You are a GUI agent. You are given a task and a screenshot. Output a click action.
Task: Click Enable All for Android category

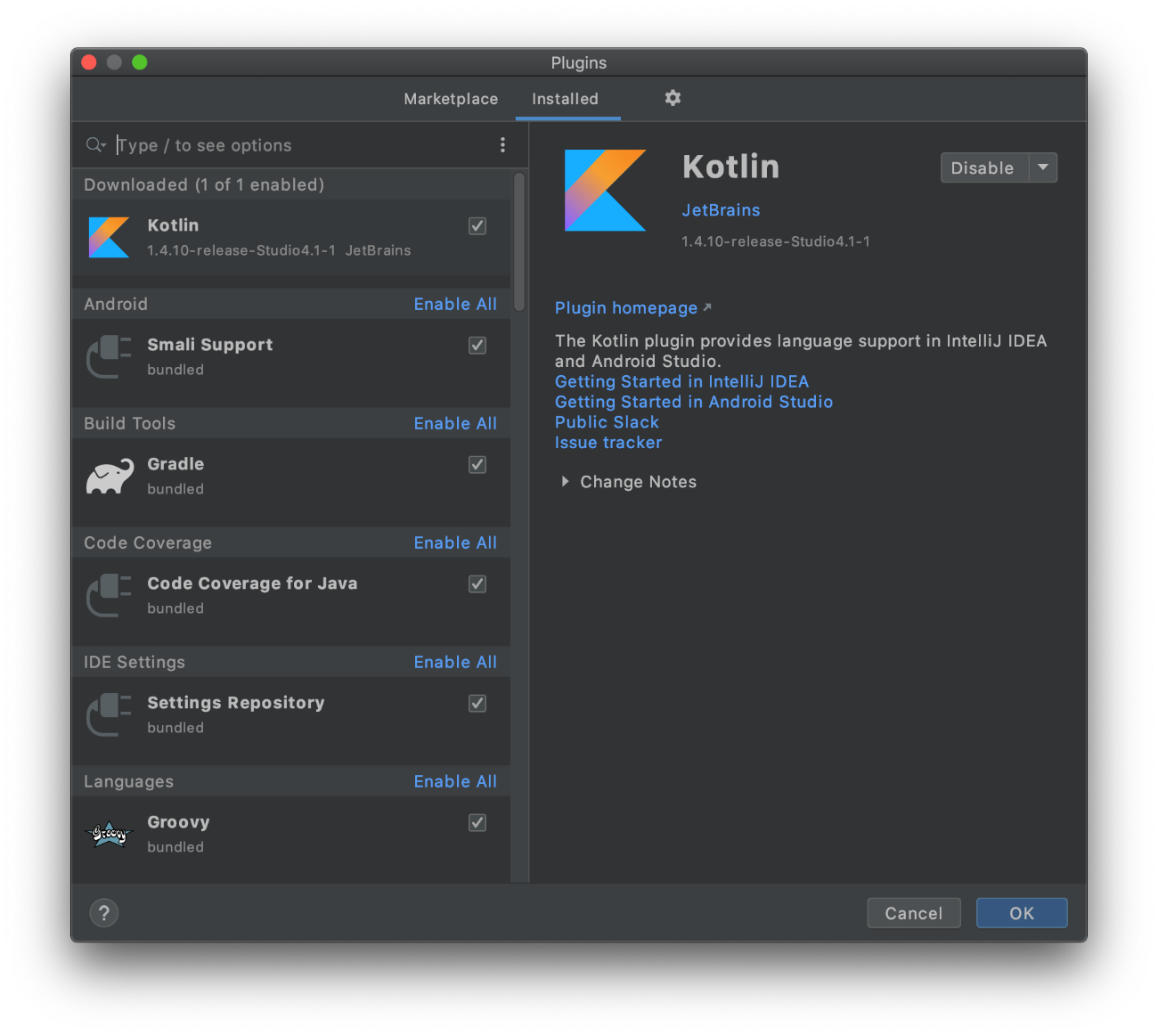click(455, 304)
